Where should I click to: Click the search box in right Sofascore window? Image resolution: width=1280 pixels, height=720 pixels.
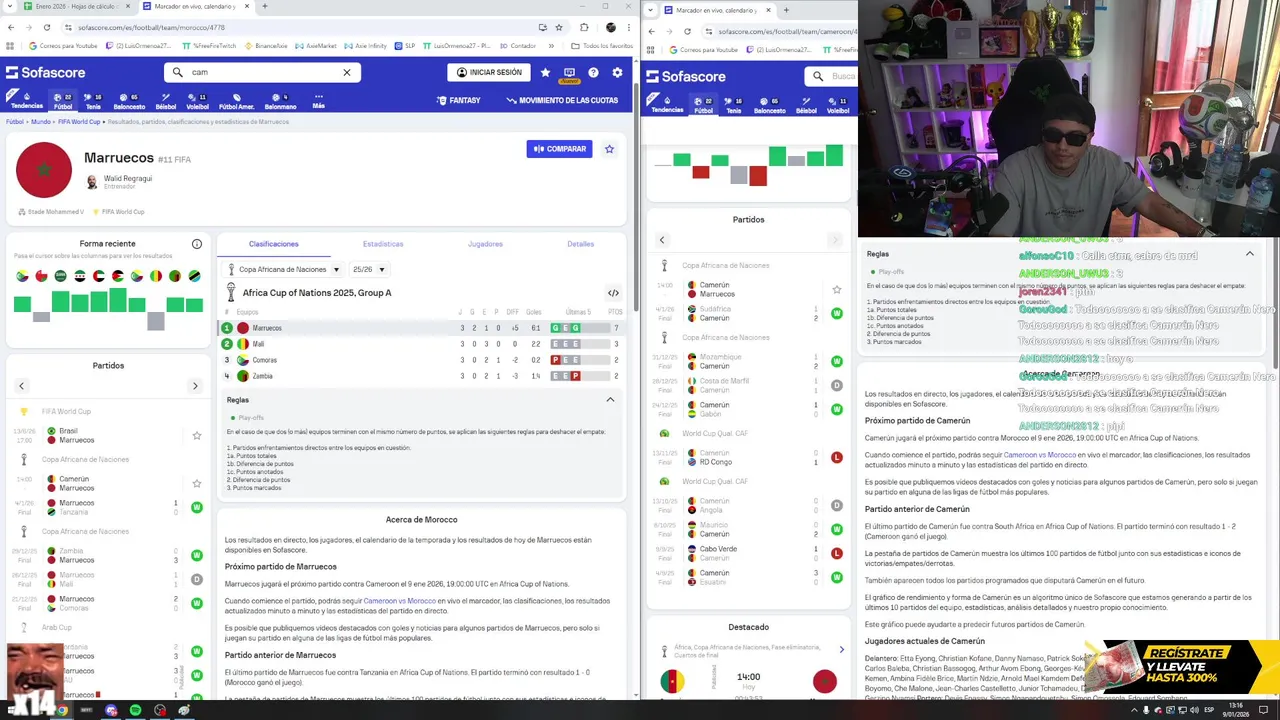click(x=831, y=76)
